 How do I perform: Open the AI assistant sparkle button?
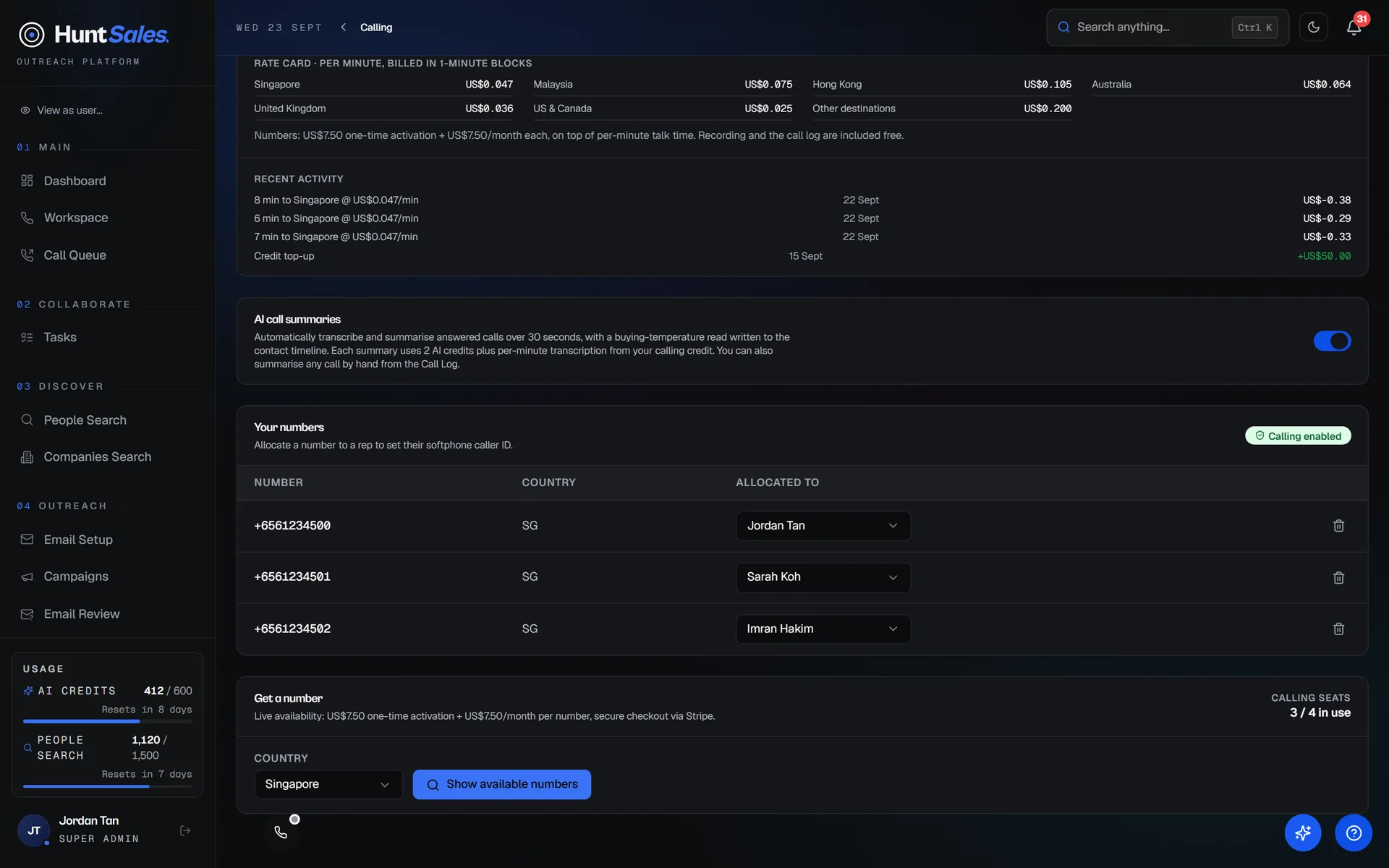coord(1303,833)
